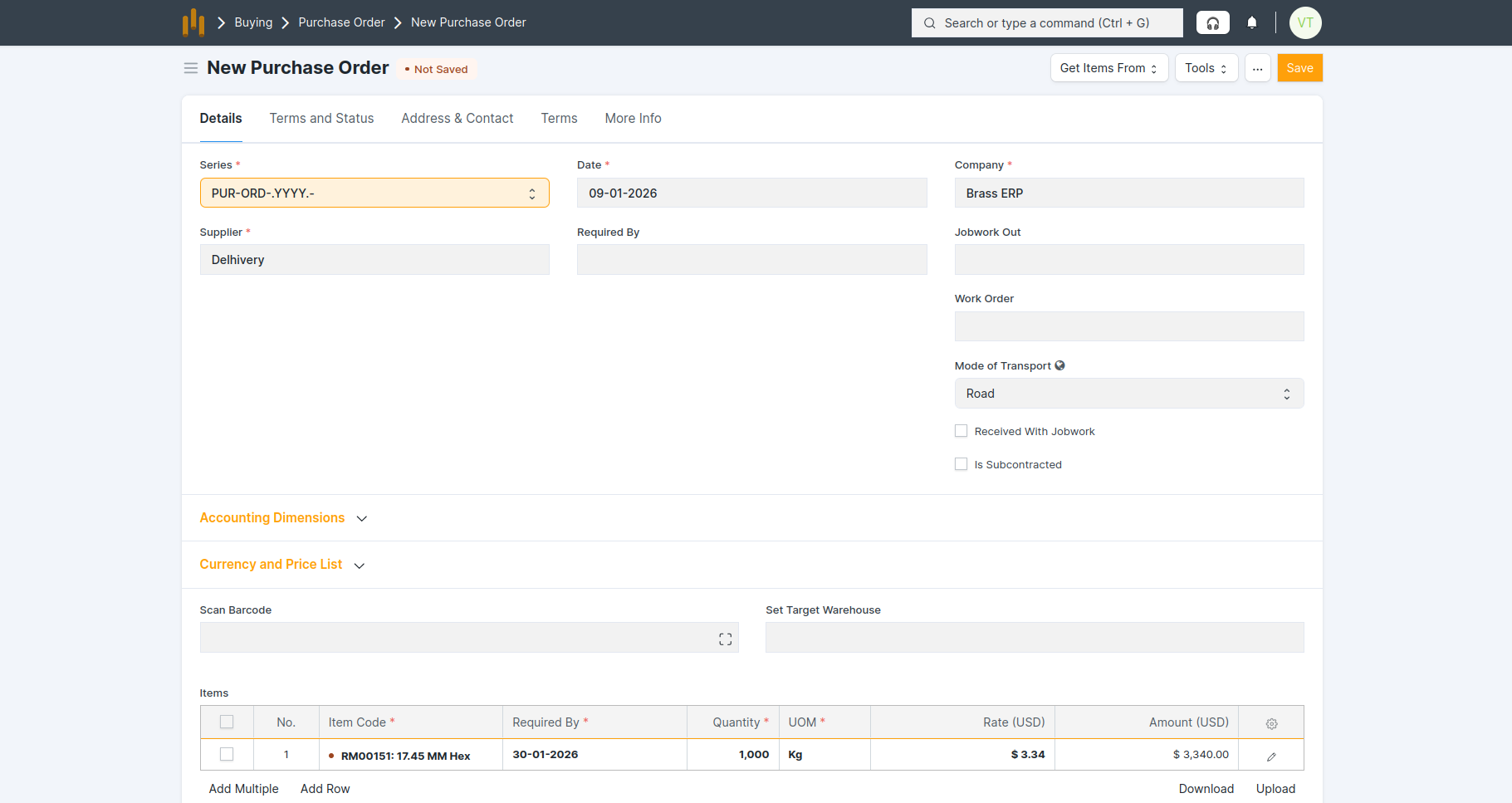This screenshot has height=803, width=1512.
Task: Open Items table settings gear
Action: point(1270,723)
